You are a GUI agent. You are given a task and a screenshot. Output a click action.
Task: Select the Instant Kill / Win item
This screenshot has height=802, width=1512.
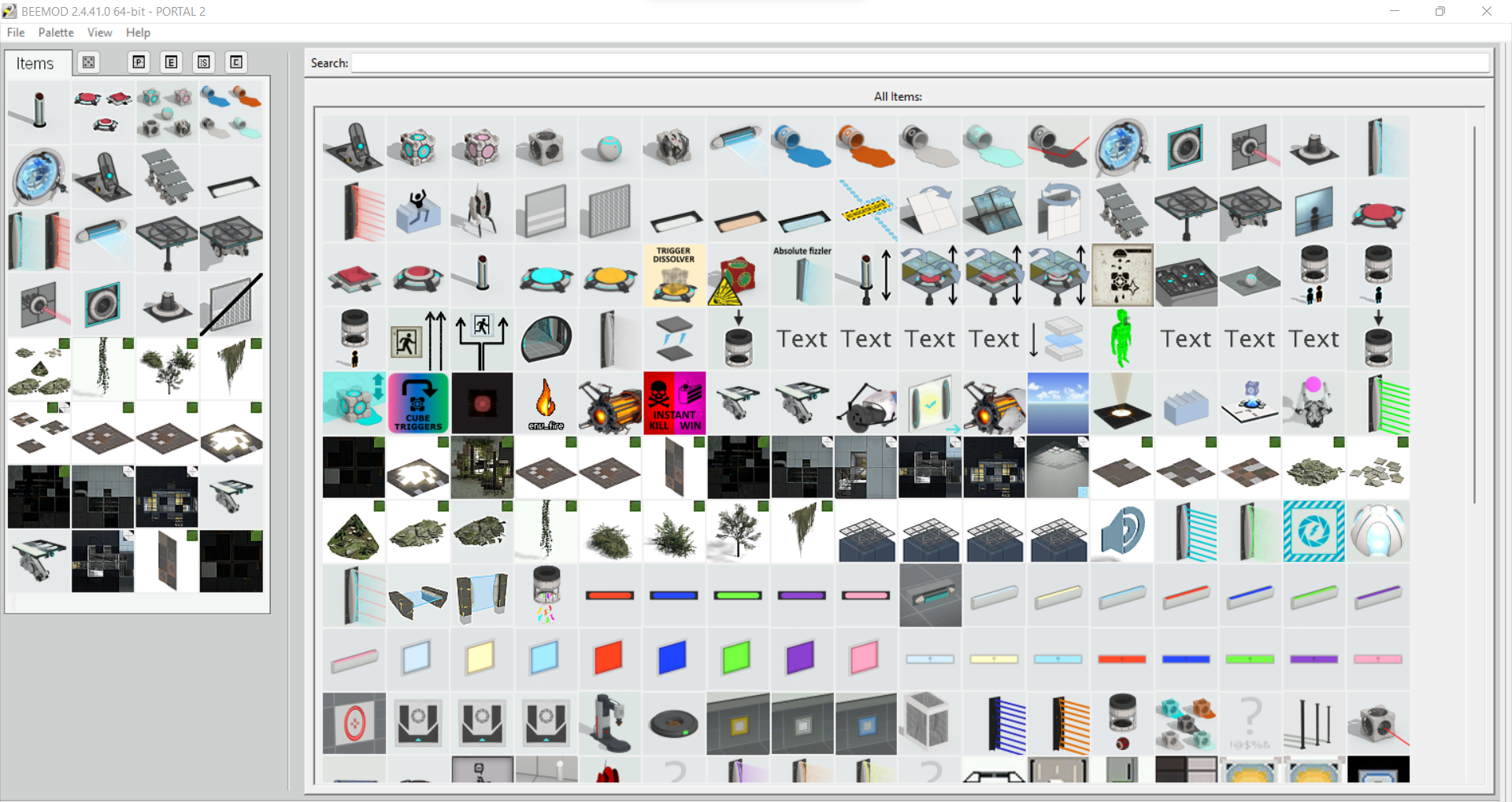pos(674,403)
